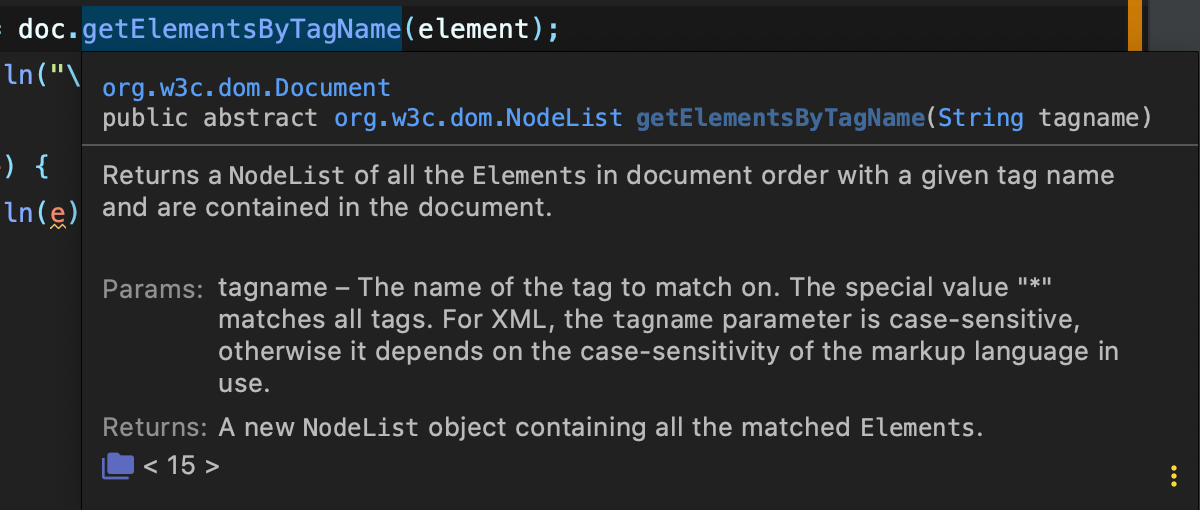Click Elements at the end of the Returns line
This screenshot has height=510, width=1200.
pos(917,429)
